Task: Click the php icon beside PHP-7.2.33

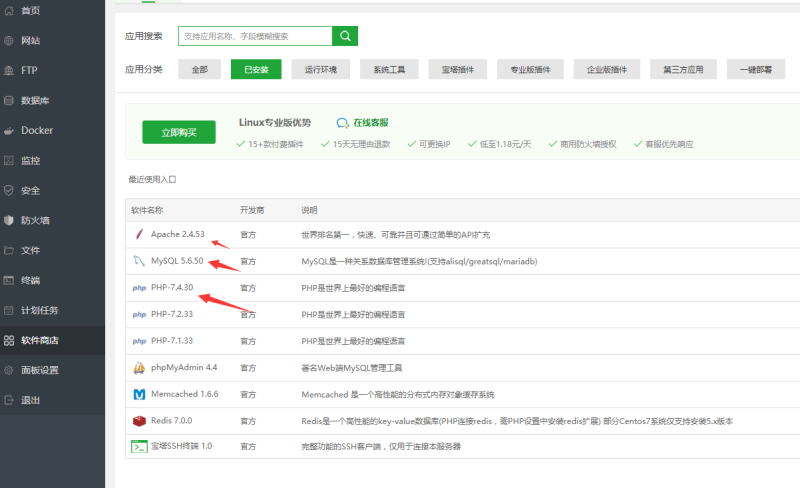Action: [x=139, y=314]
